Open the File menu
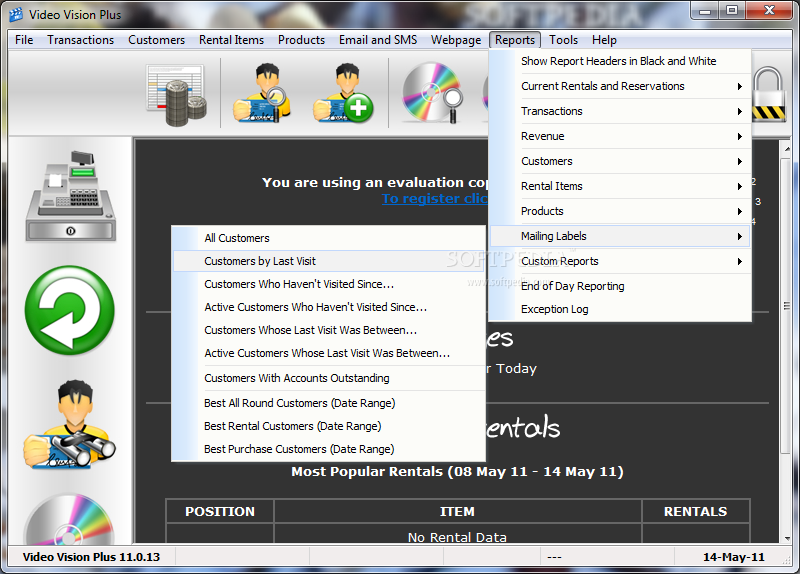Viewport: 800px width, 574px height. (x=24, y=40)
